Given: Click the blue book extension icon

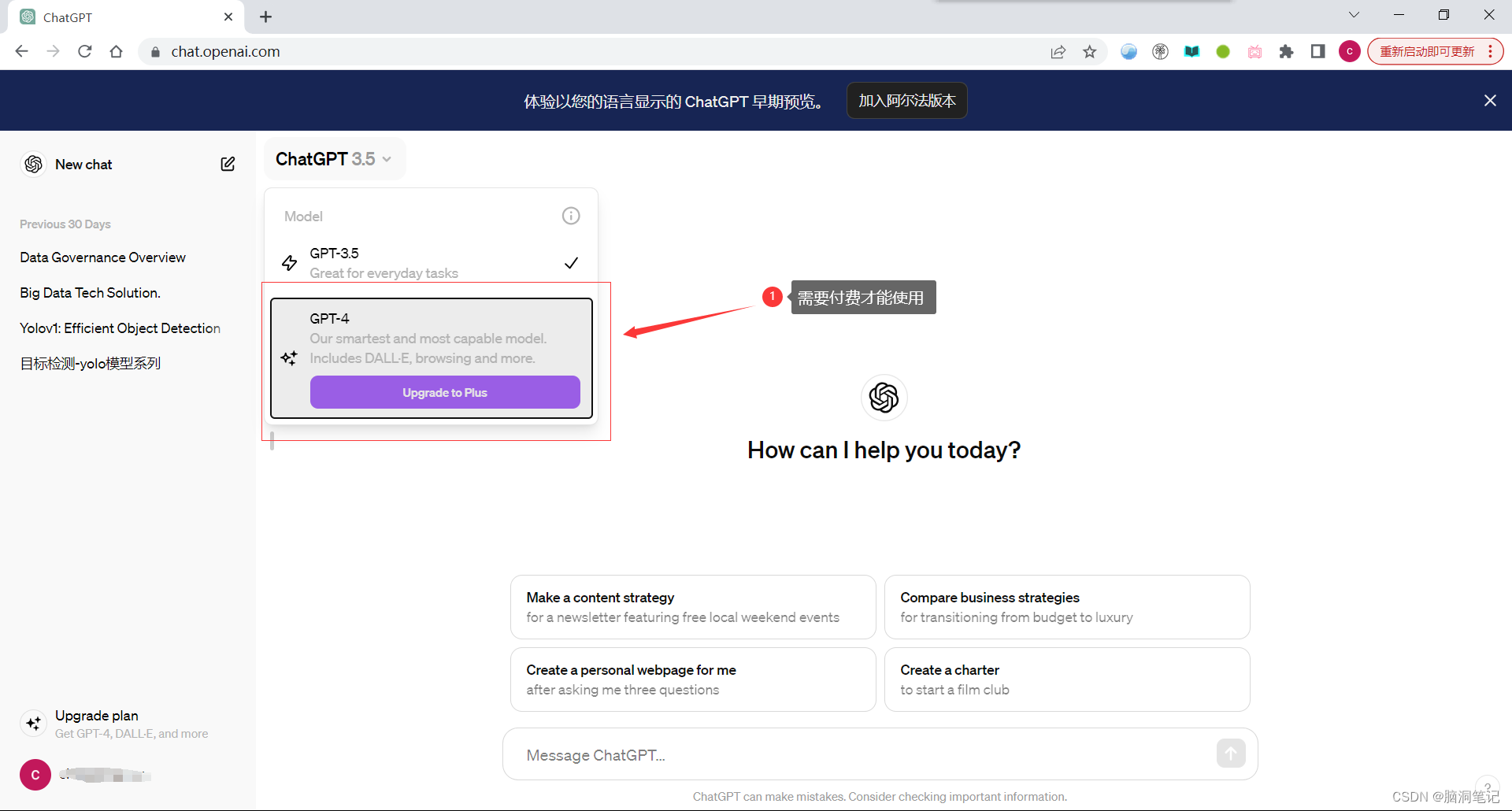Looking at the screenshot, I should pyautogui.click(x=1192, y=52).
